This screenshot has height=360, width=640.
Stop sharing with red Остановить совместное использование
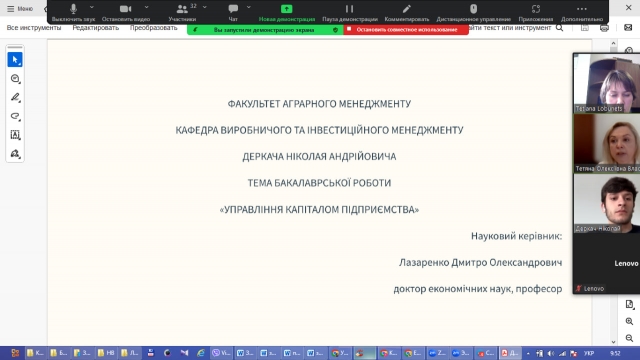[406, 29]
